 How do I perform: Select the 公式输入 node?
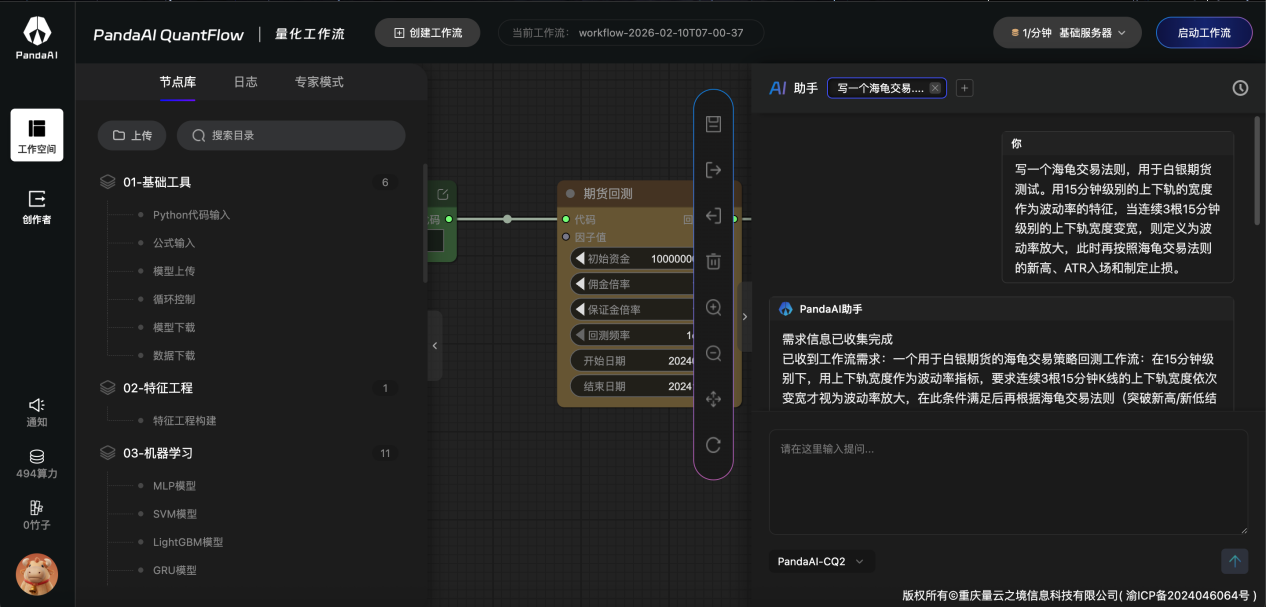(x=174, y=243)
